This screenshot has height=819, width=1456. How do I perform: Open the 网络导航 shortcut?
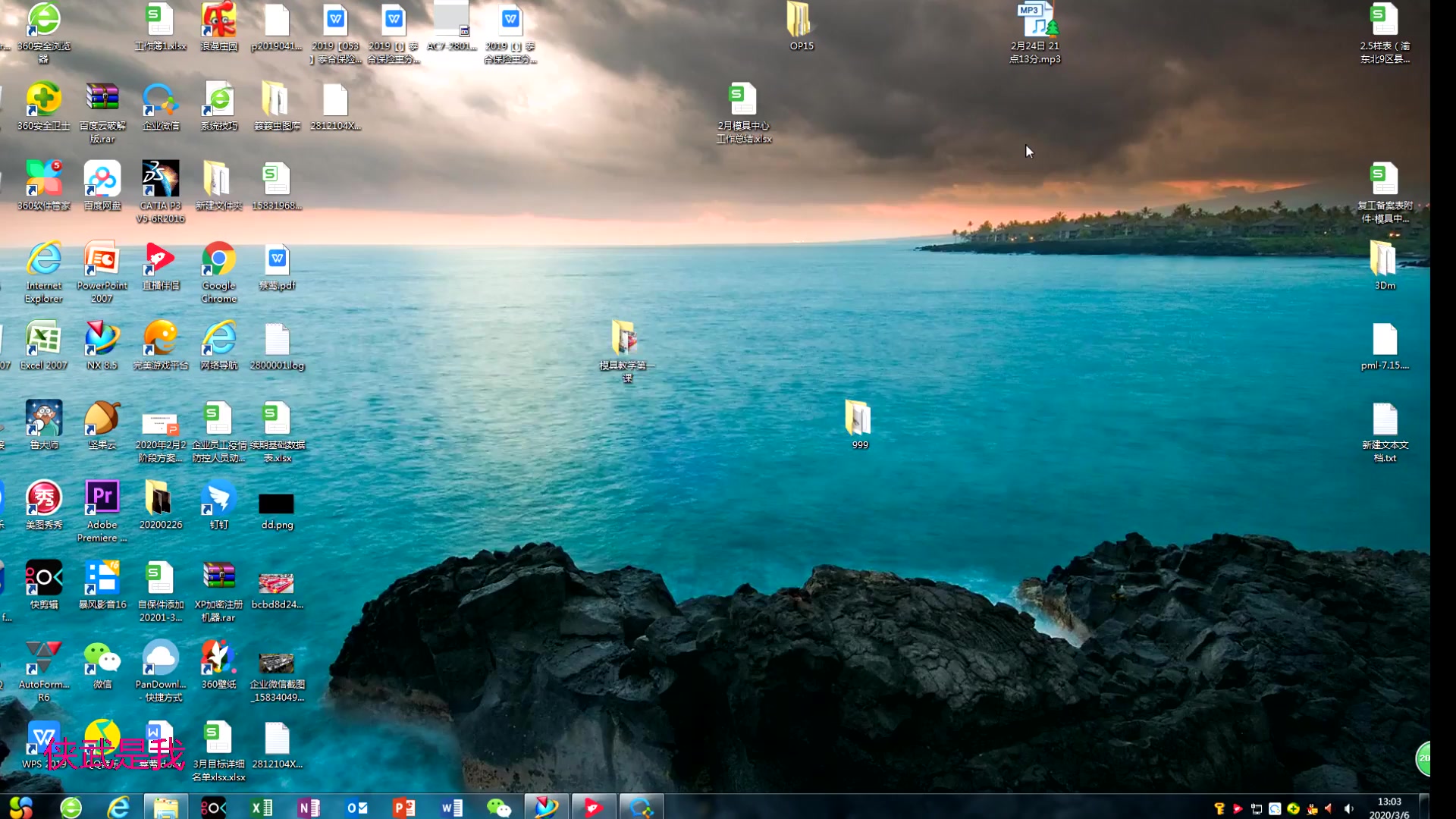click(x=219, y=346)
